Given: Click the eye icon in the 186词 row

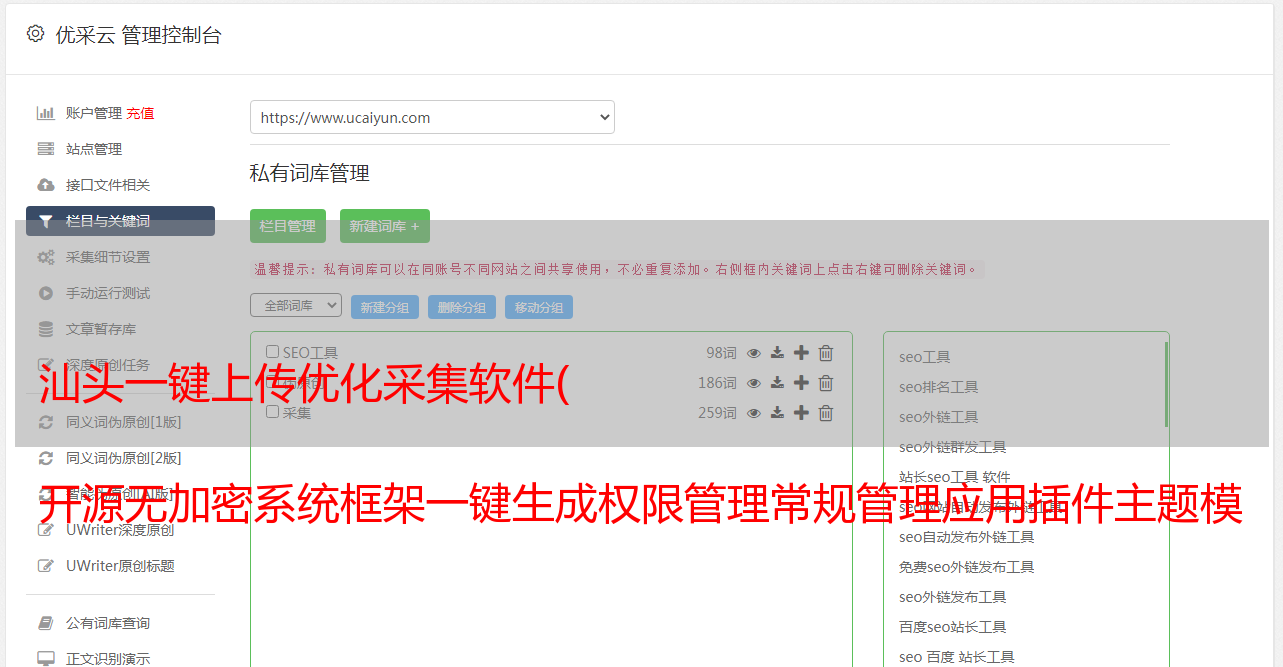Looking at the screenshot, I should pos(754,383).
